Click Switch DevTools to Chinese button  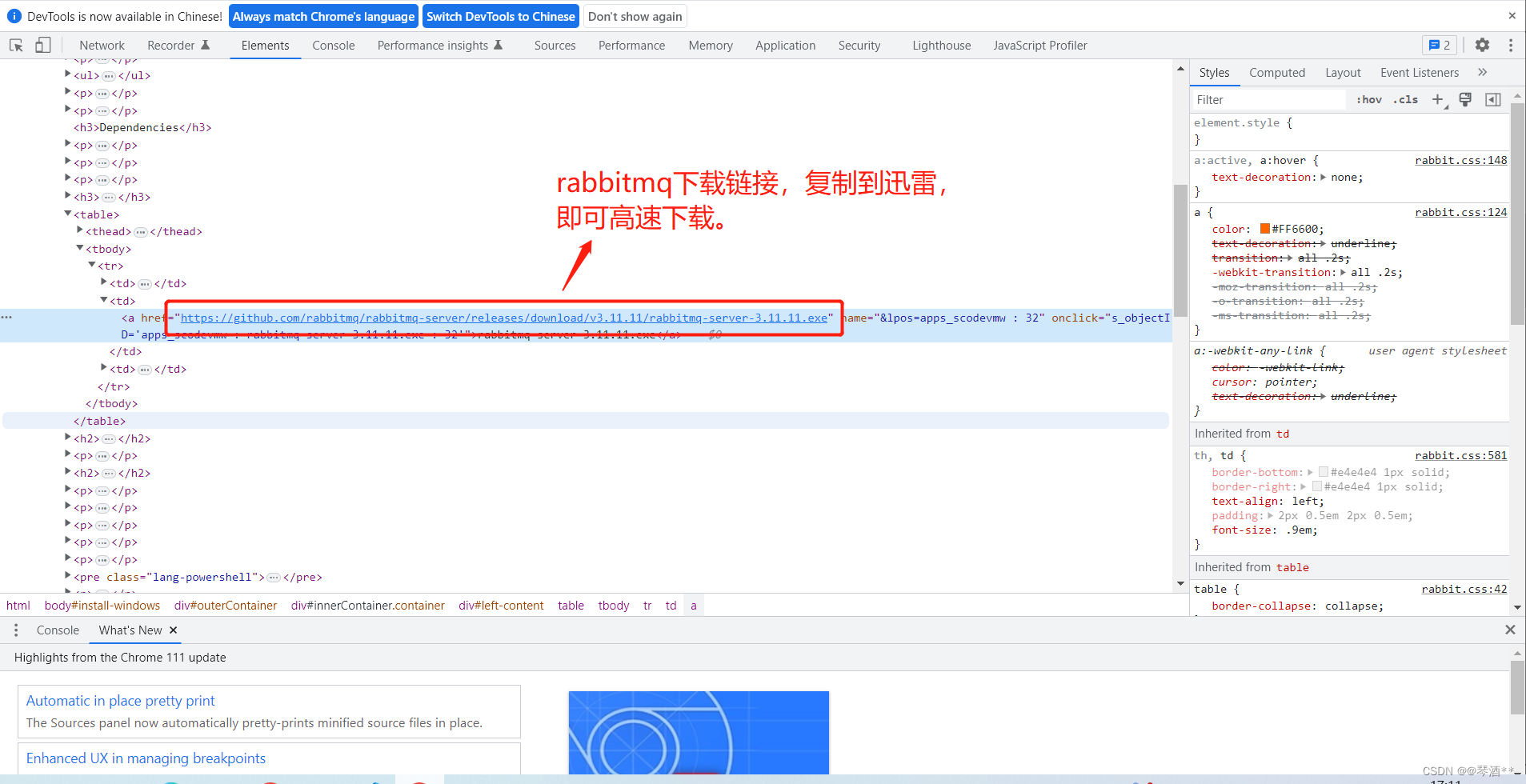[x=501, y=16]
